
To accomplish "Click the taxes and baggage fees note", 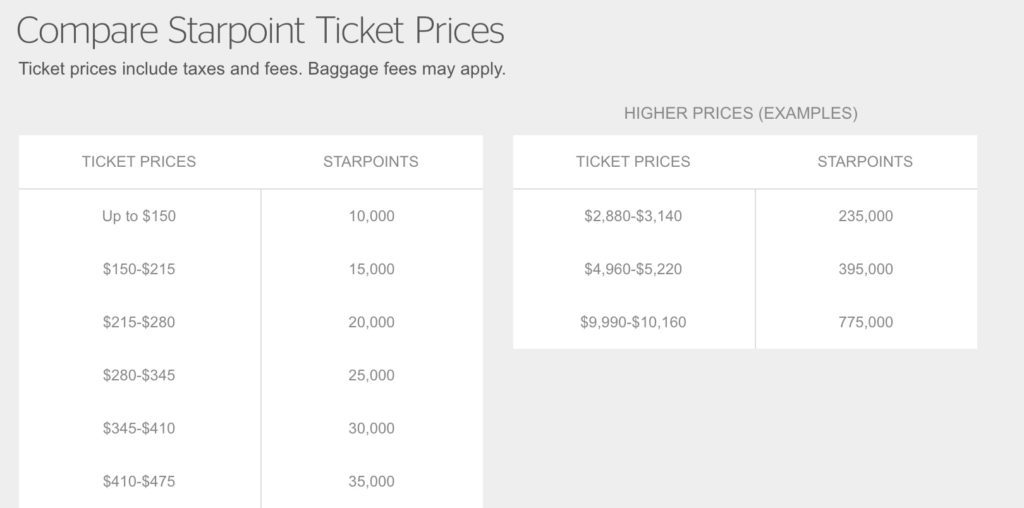I will (262, 71).
